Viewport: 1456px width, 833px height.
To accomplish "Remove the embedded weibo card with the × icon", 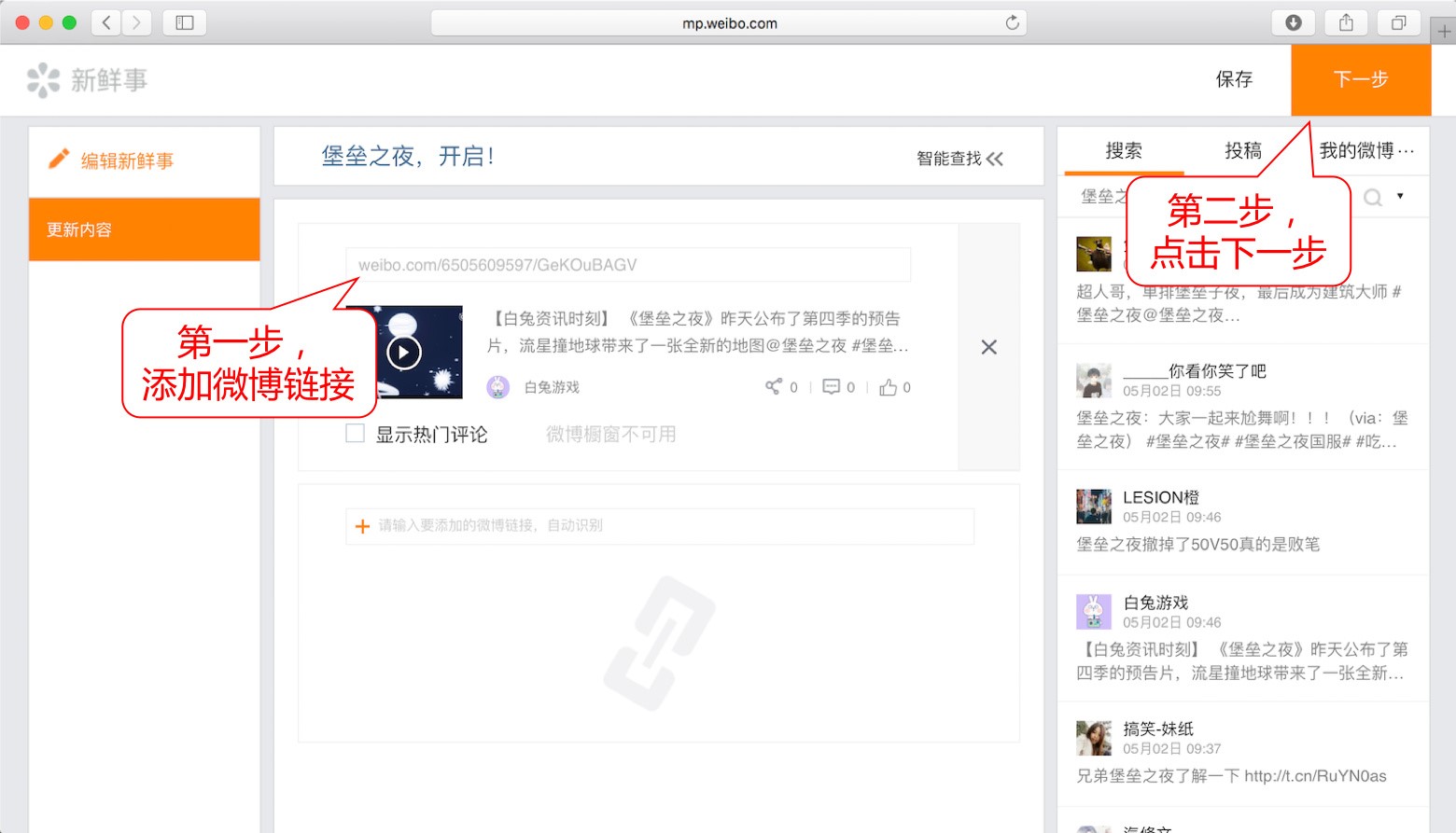I will (x=988, y=346).
